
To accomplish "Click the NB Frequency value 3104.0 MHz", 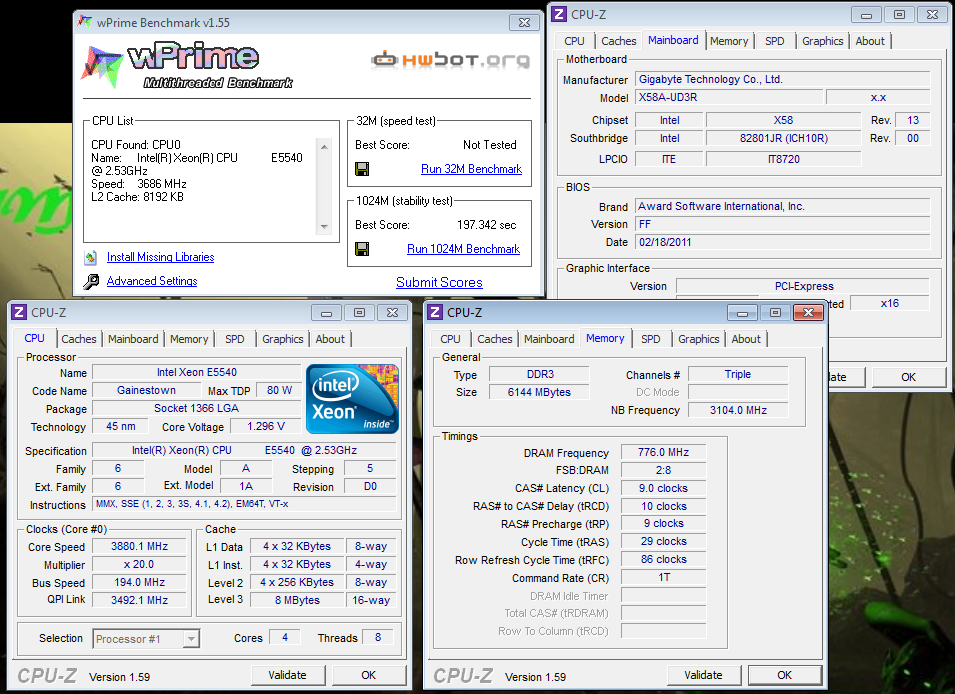I will click(x=738, y=410).
